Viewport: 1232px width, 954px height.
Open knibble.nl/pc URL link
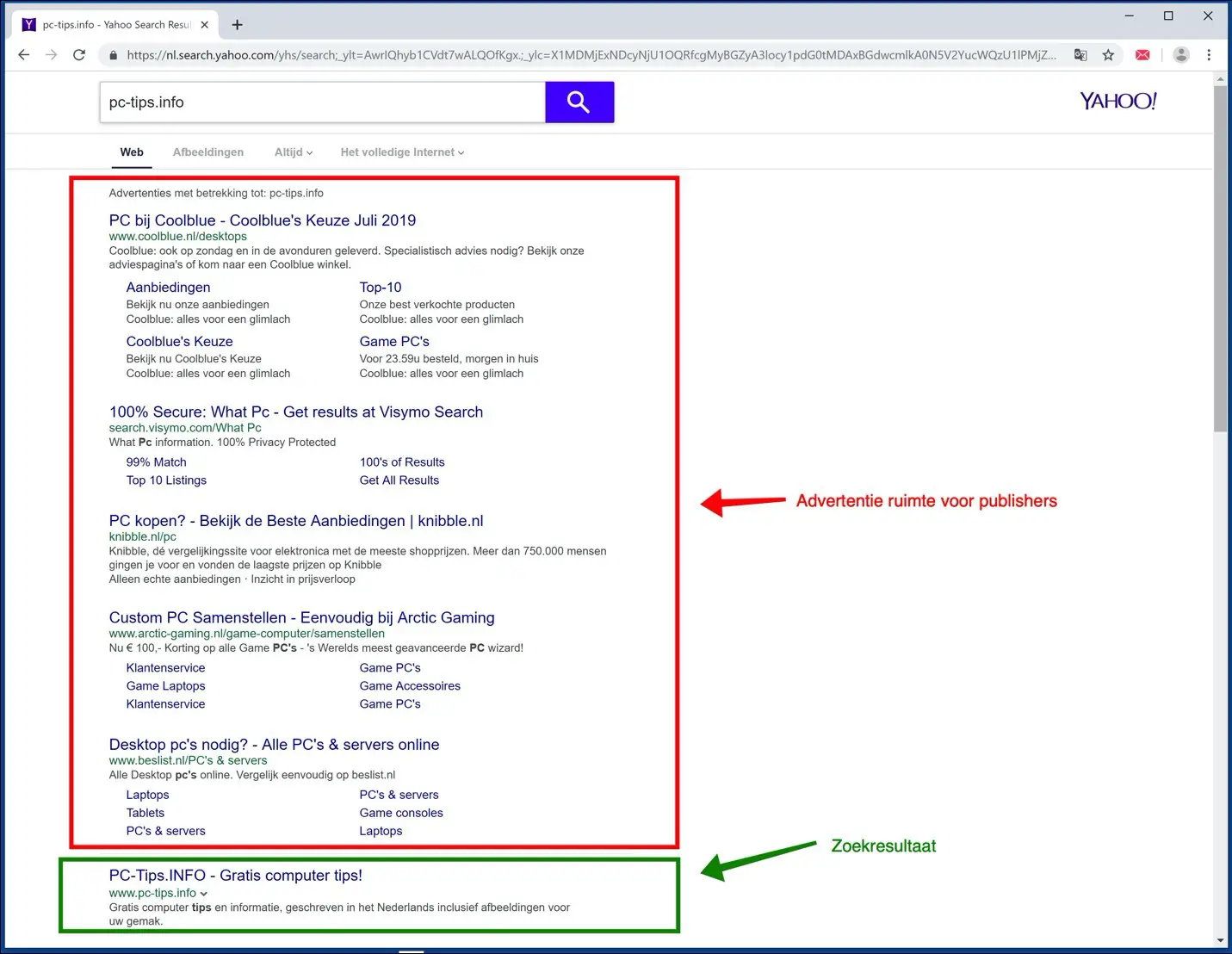142,537
